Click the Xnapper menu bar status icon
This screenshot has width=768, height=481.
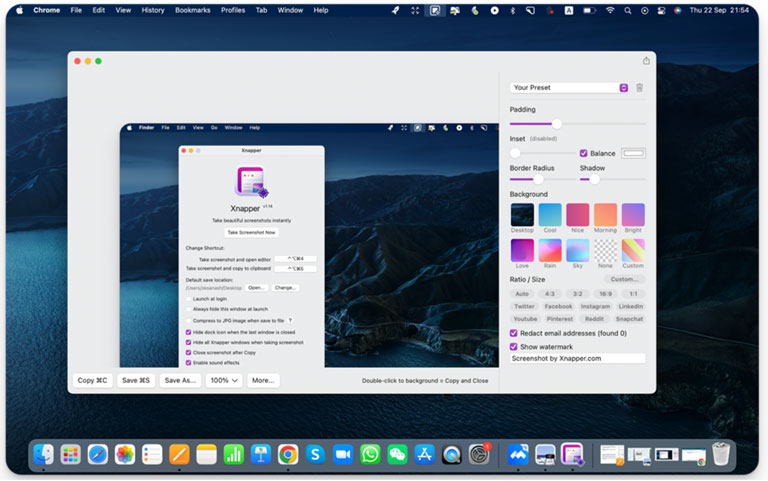tap(434, 10)
